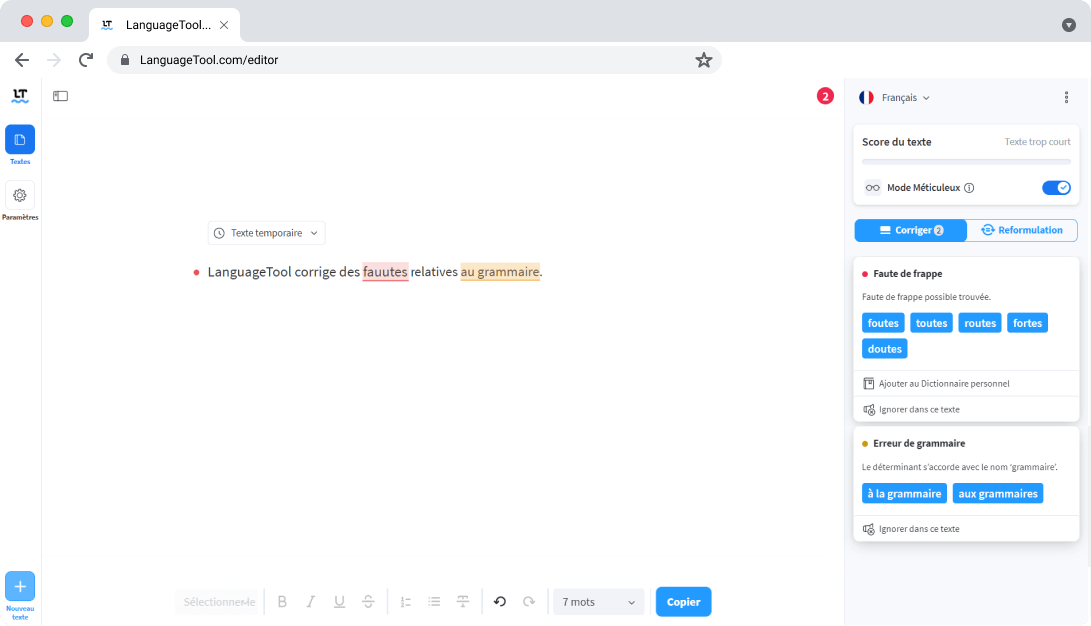
Task: Click the 'Texte trop court' label
Action: [x=1037, y=142]
